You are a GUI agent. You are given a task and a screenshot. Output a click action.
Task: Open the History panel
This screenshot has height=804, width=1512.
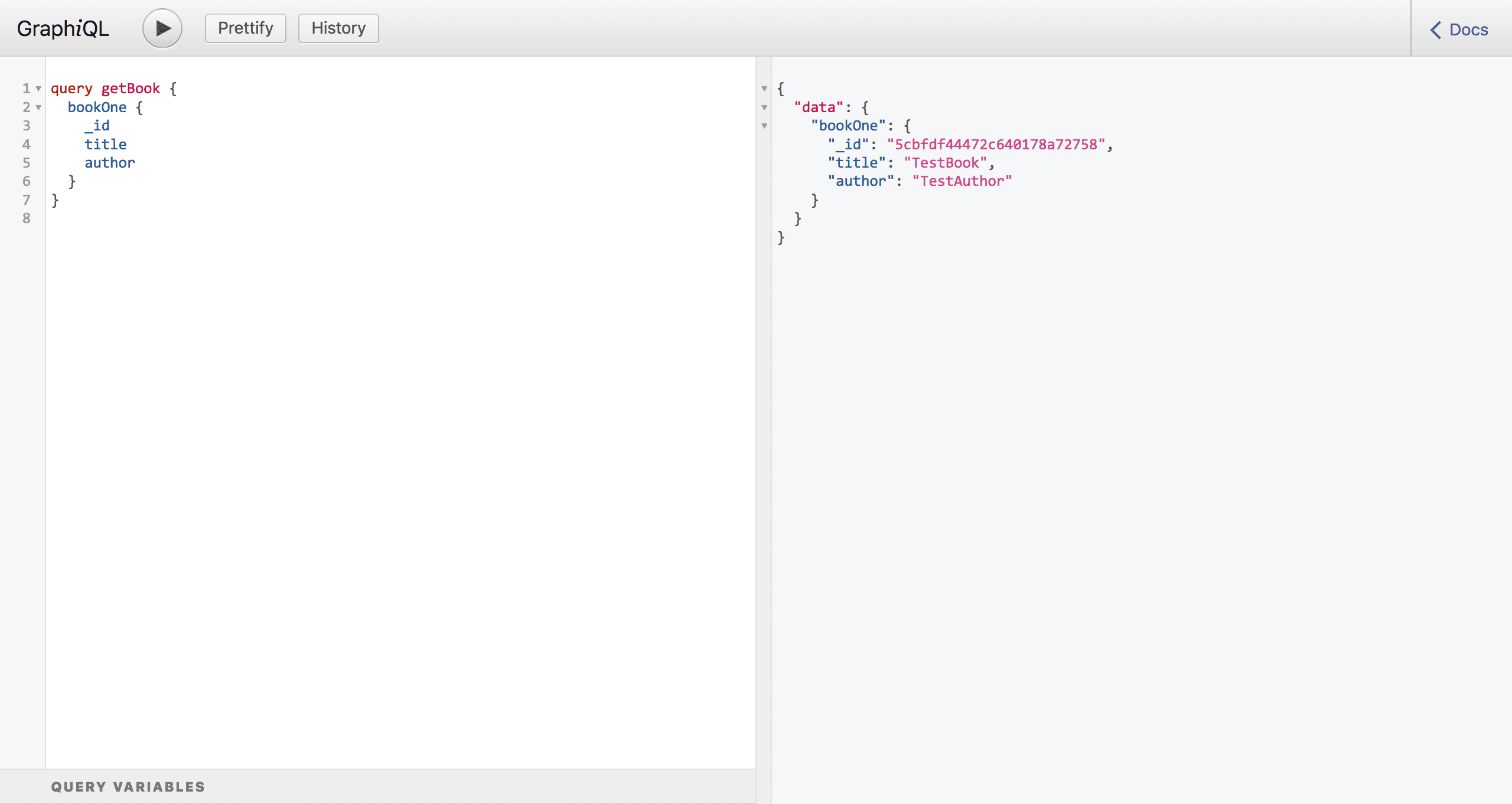pyautogui.click(x=338, y=28)
